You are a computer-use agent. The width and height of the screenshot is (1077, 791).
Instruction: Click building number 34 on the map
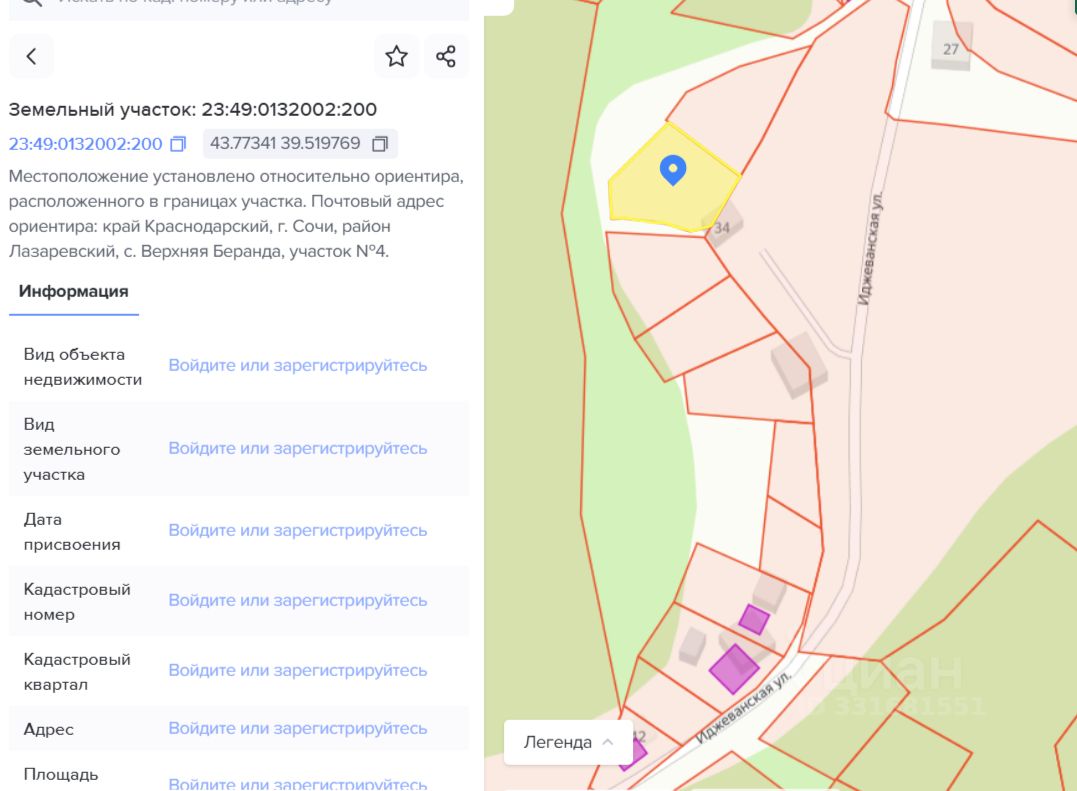pyautogui.click(x=721, y=227)
